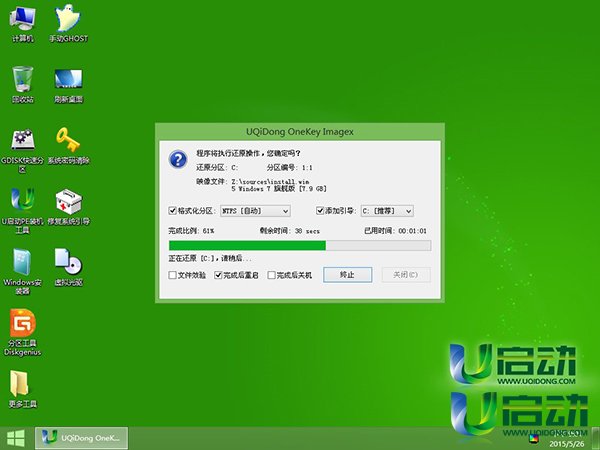The height and width of the screenshot is (450, 600).
Task: Click the 刷新桌面 desktop icon
Action: click(x=68, y=85)
